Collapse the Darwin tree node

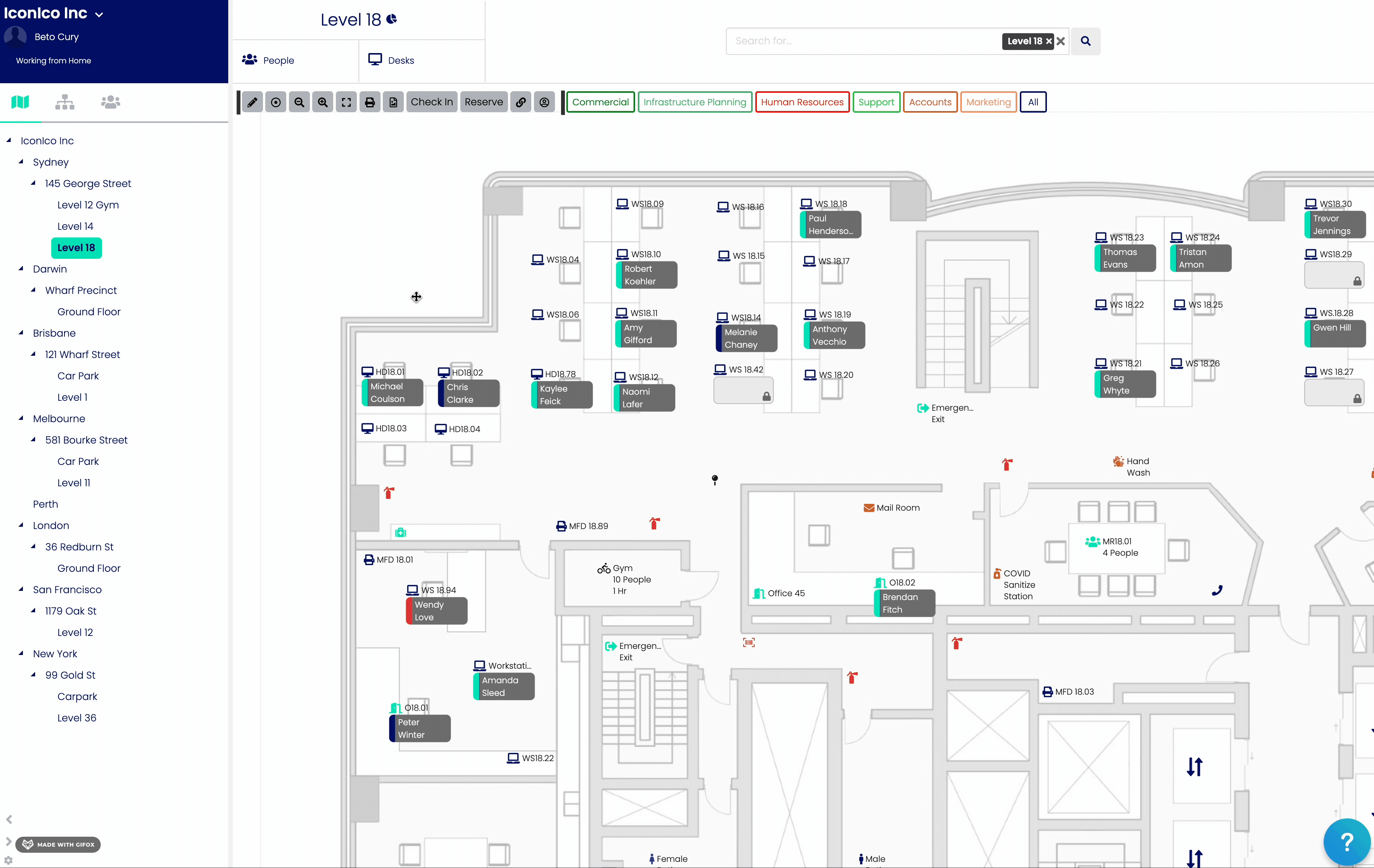21,268
